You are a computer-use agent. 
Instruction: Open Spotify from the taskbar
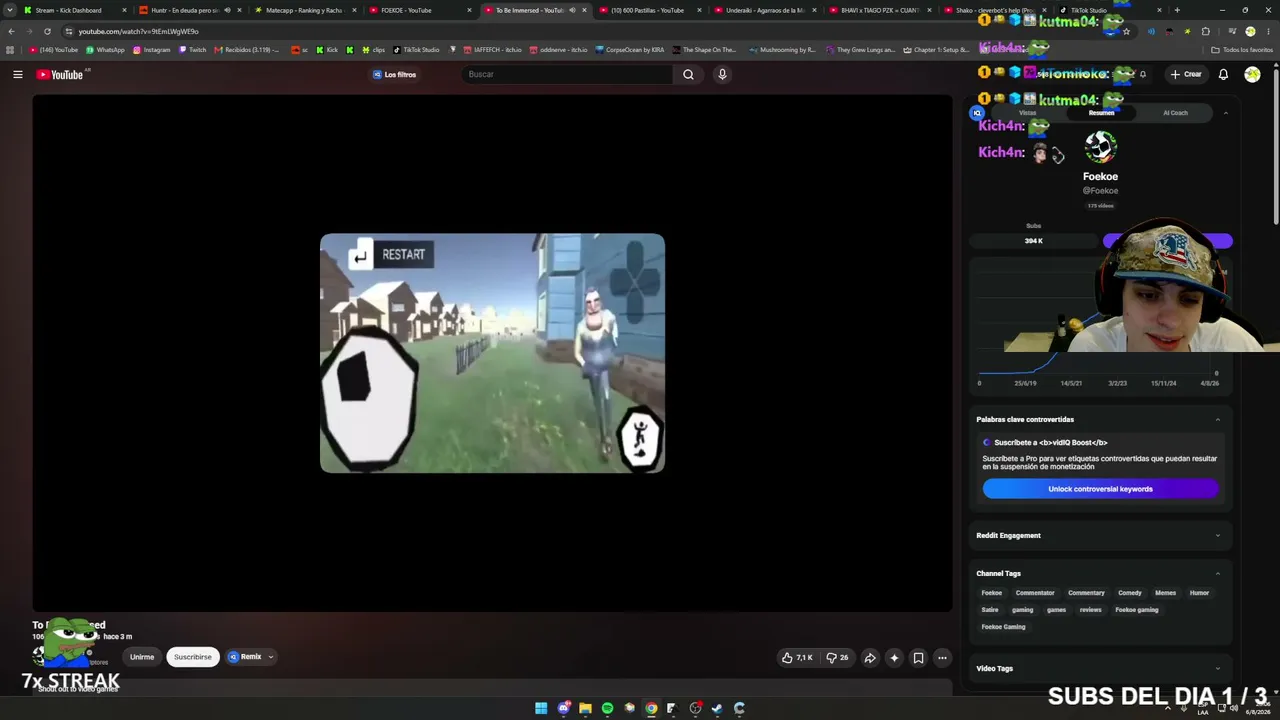point(607,708)
